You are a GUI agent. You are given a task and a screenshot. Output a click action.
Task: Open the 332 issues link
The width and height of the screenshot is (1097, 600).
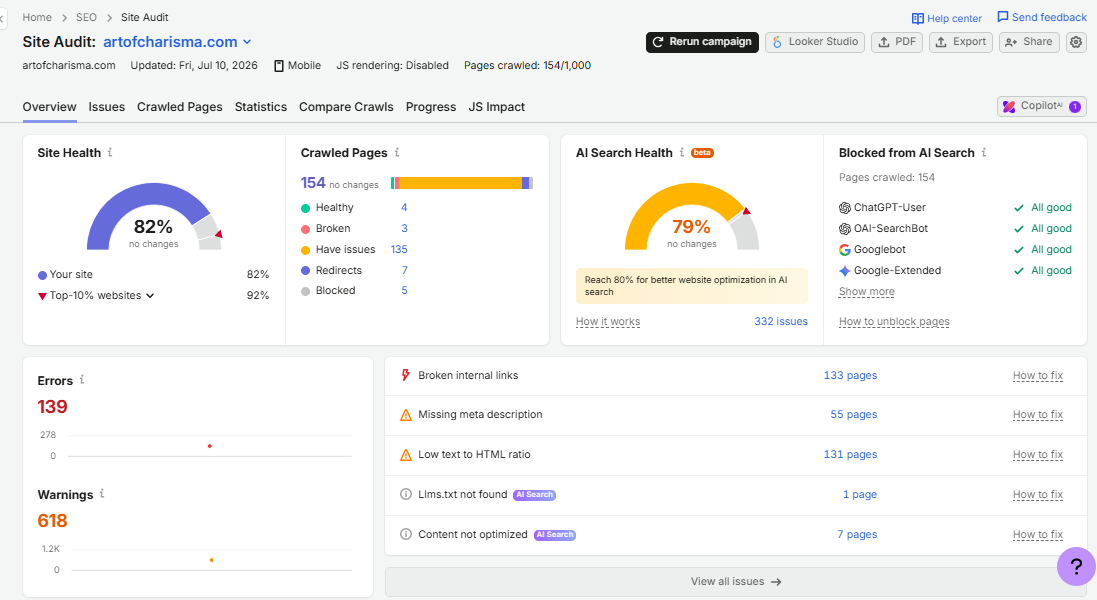coord(781,322)
